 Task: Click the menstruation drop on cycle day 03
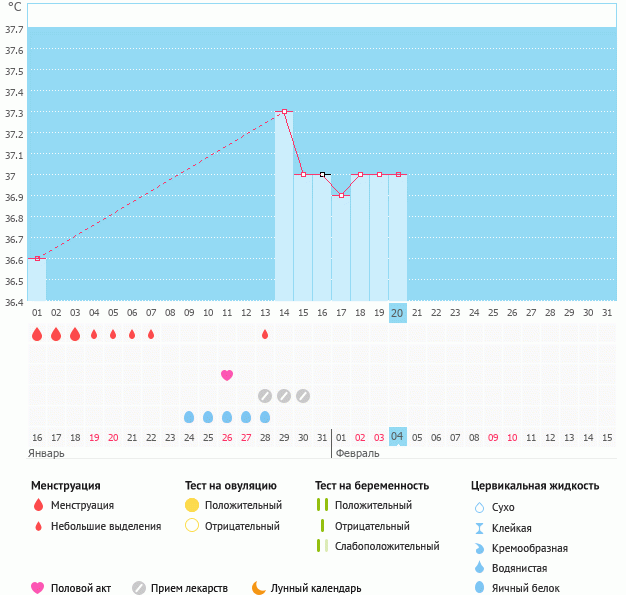click(x=75, y=334)
